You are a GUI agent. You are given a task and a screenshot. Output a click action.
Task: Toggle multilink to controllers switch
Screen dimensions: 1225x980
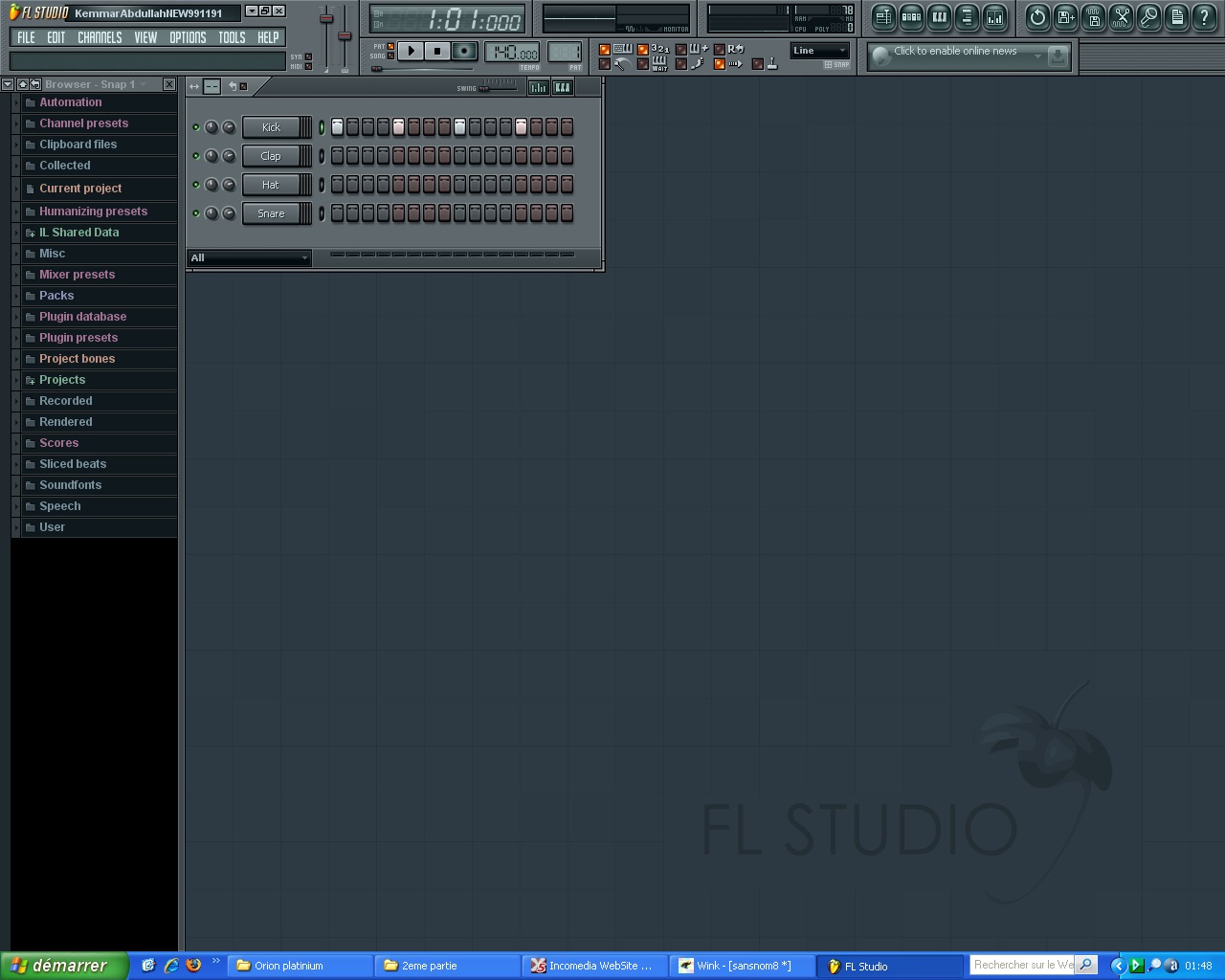758,64
